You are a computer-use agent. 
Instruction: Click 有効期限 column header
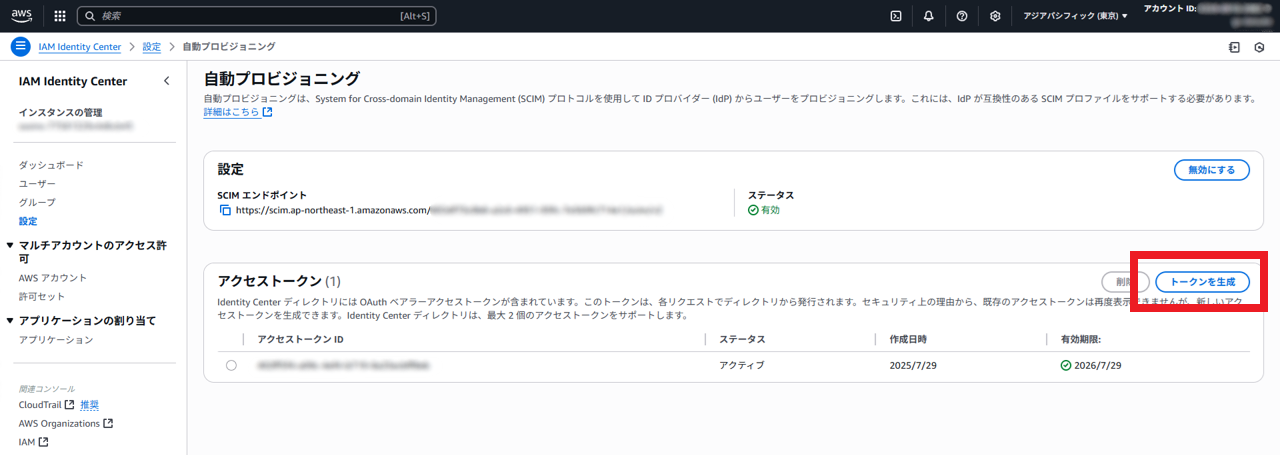(x=1082, y=340)
